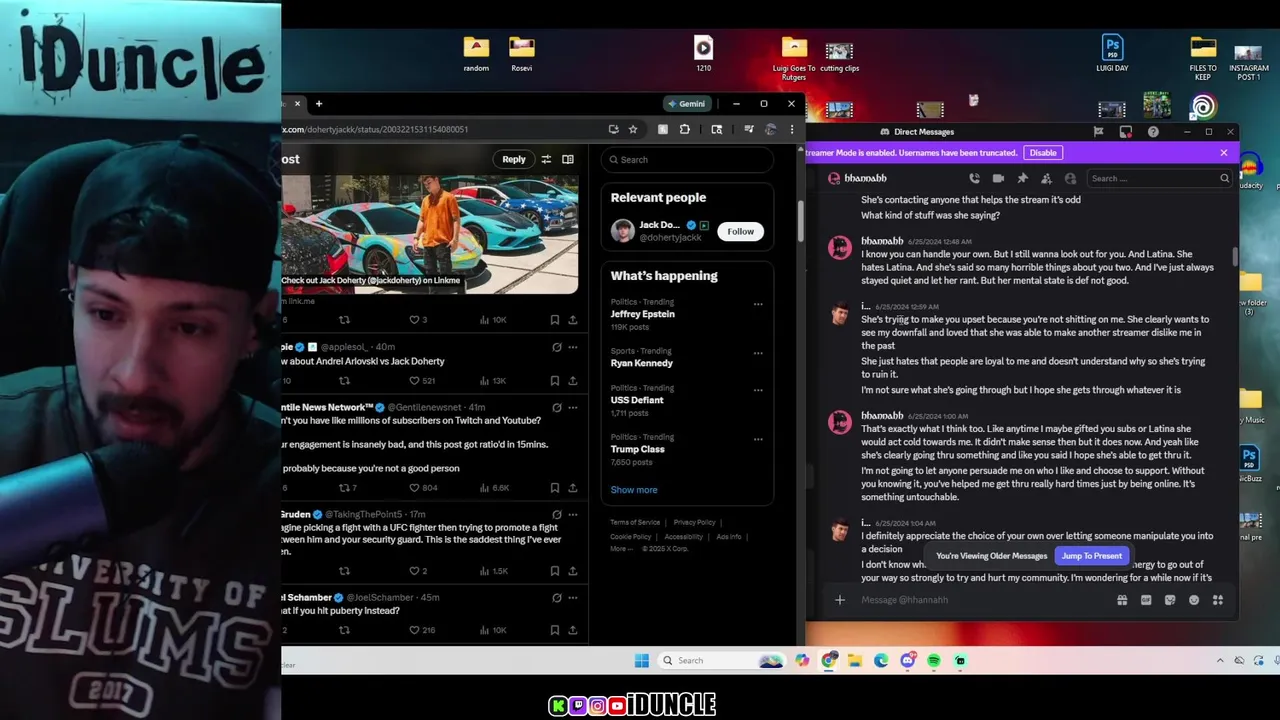
Task: Open more options for USS Defiant trend
Action: [x=758, y=390]
